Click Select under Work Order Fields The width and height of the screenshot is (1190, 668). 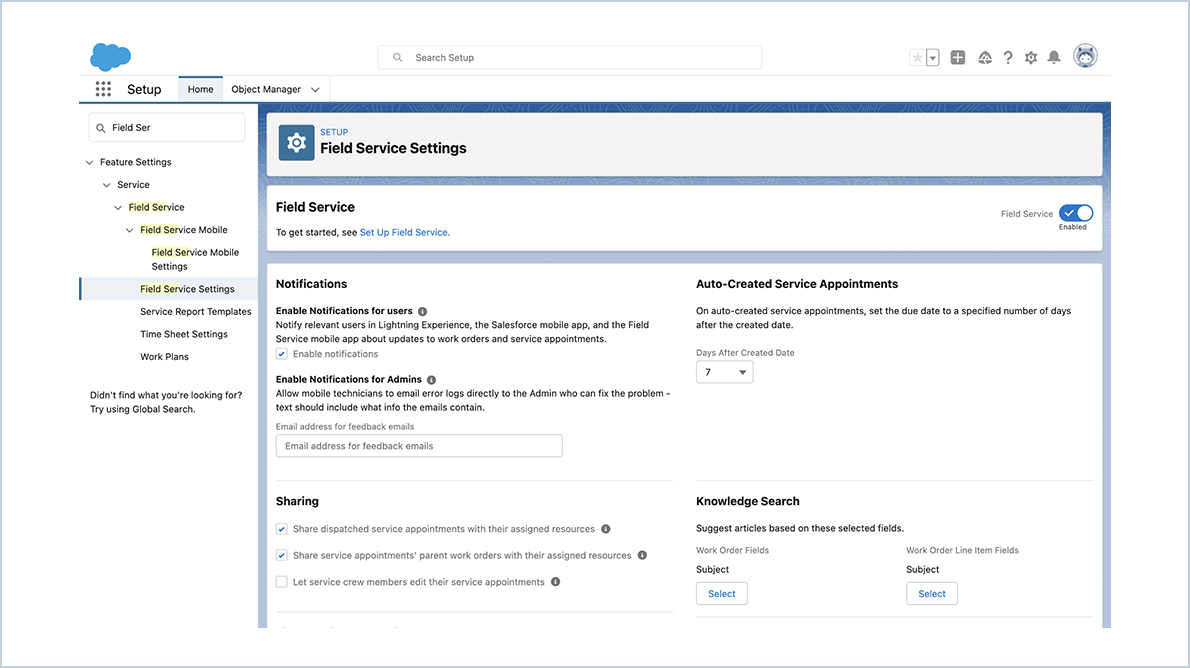coord(721,593)
